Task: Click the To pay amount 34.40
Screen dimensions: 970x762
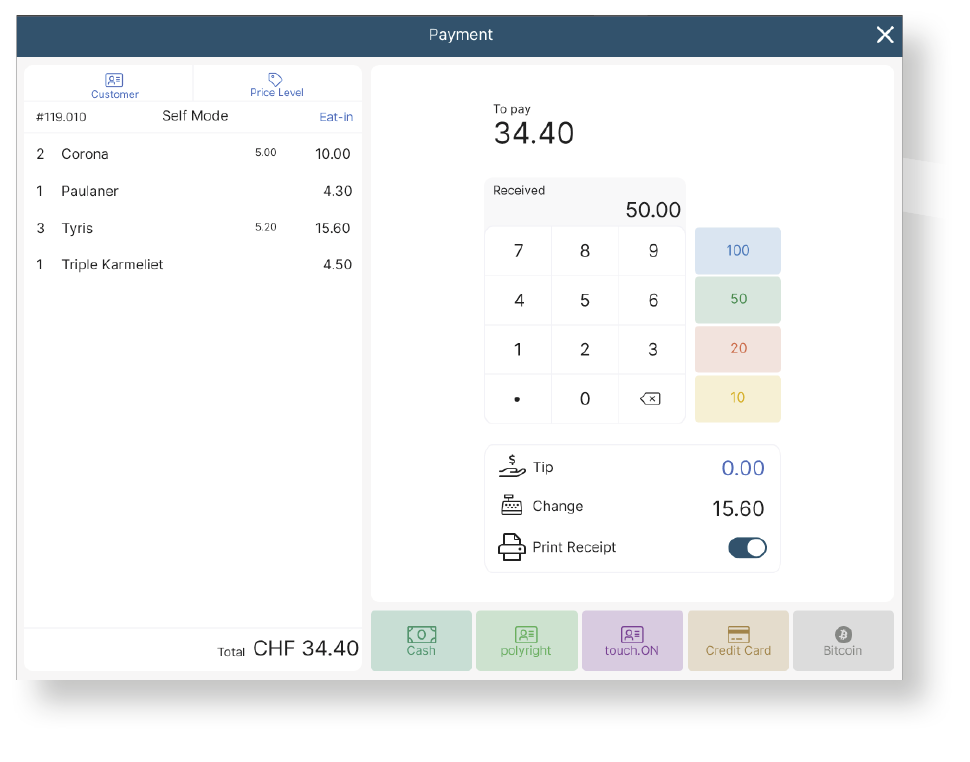Action: (x=534, y=133)
